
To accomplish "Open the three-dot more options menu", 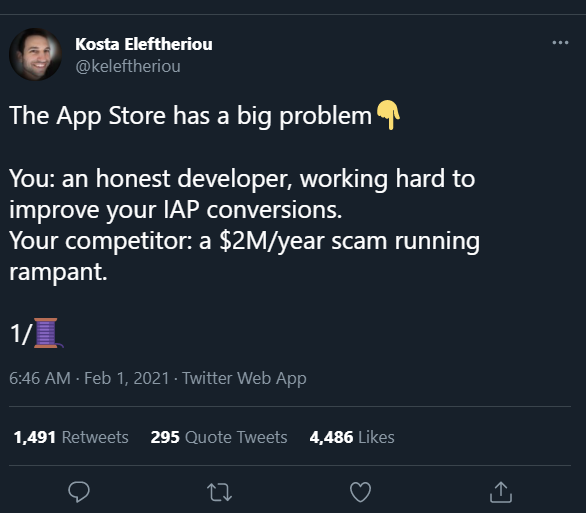I will (x=560, y=43).
